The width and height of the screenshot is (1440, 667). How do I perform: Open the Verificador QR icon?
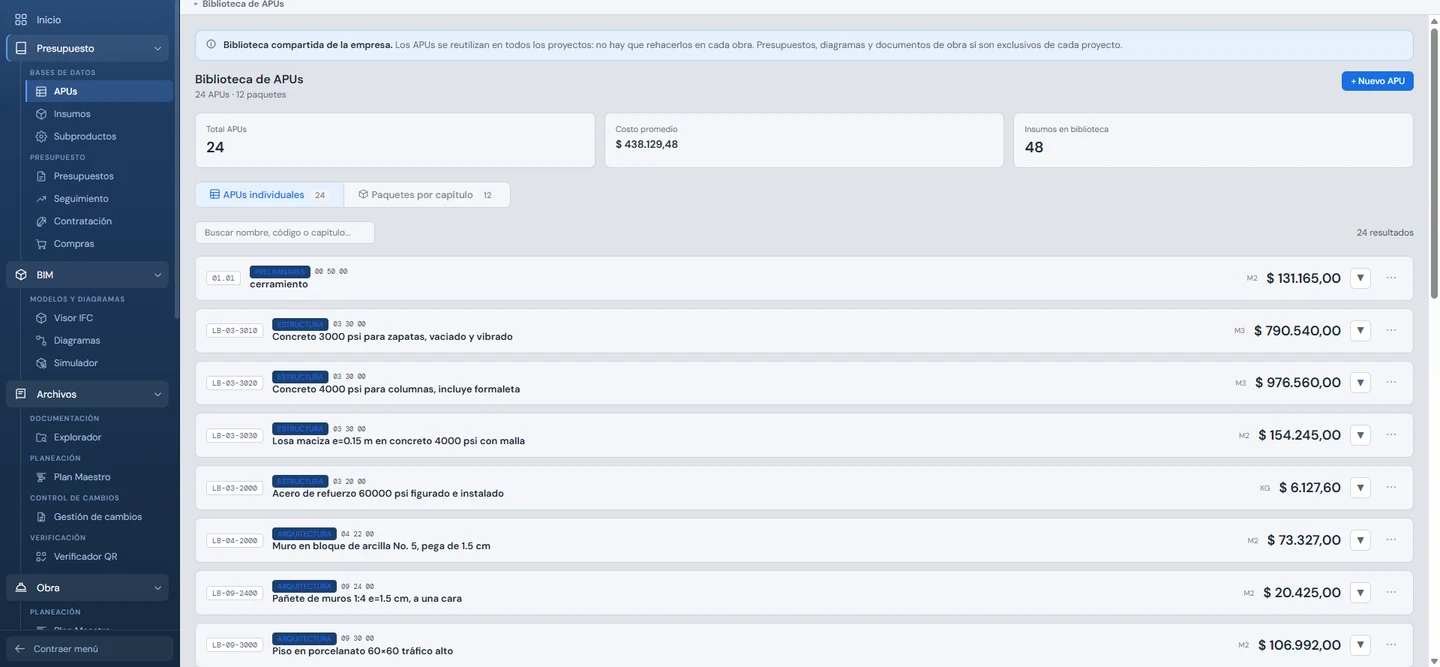41,556
